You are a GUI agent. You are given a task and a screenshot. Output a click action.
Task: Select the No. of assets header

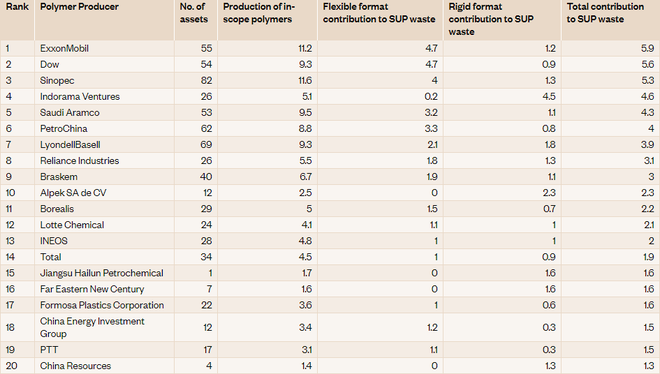pyautogui.click(x=194, y=13)
